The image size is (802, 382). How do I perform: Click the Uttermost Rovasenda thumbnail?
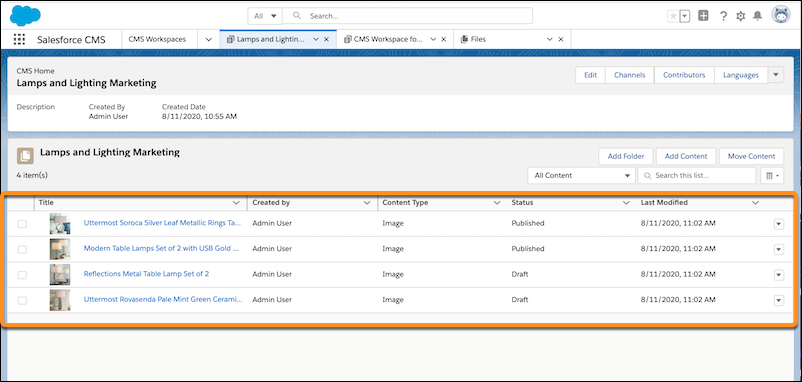(x=60, y=301)
